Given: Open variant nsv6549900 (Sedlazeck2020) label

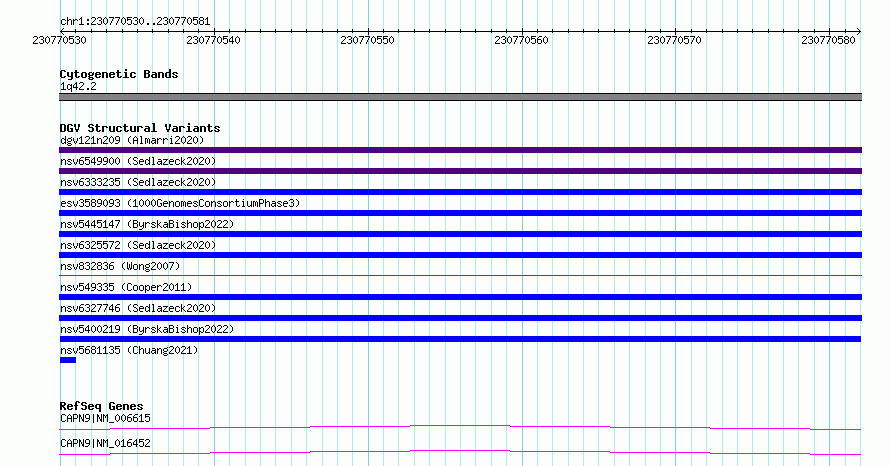Looking at the screenshot, I should 138,161.
